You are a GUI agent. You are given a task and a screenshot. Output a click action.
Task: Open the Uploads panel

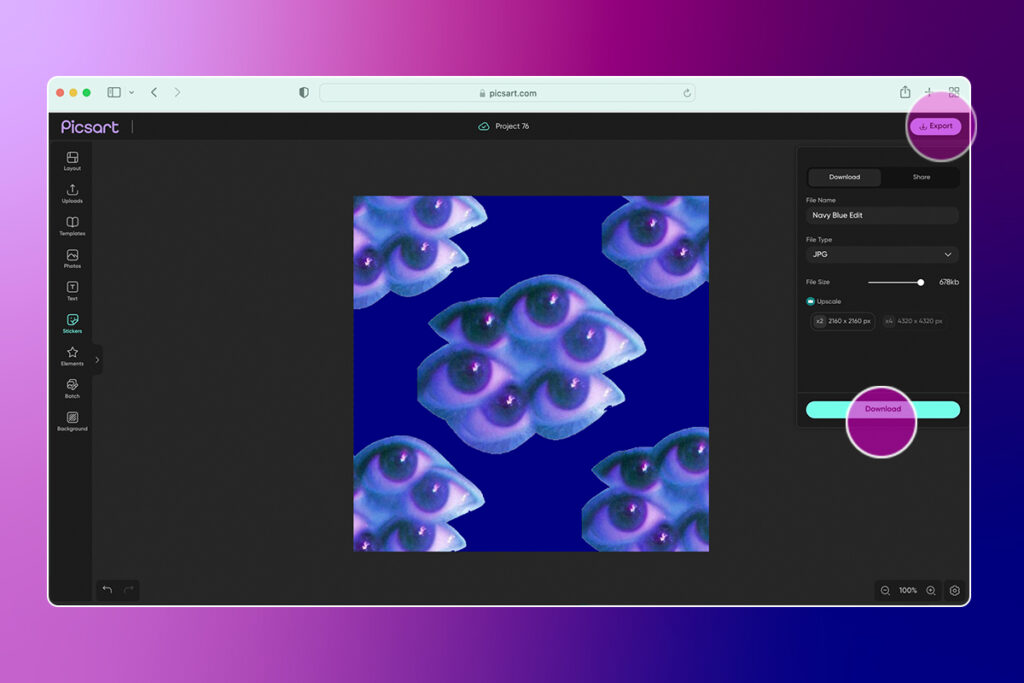(x=72, y=192)
